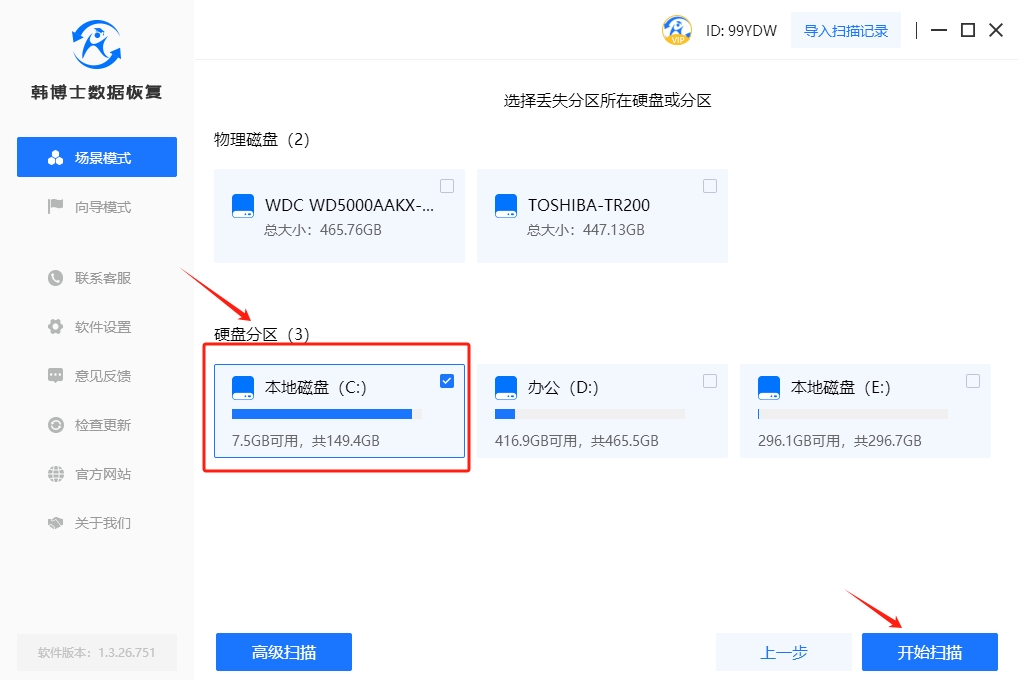This screenshot has height=680, width=1020.
Task: Click the WDC WD5000AAKX disk drive icon
Action: point(243,206)
